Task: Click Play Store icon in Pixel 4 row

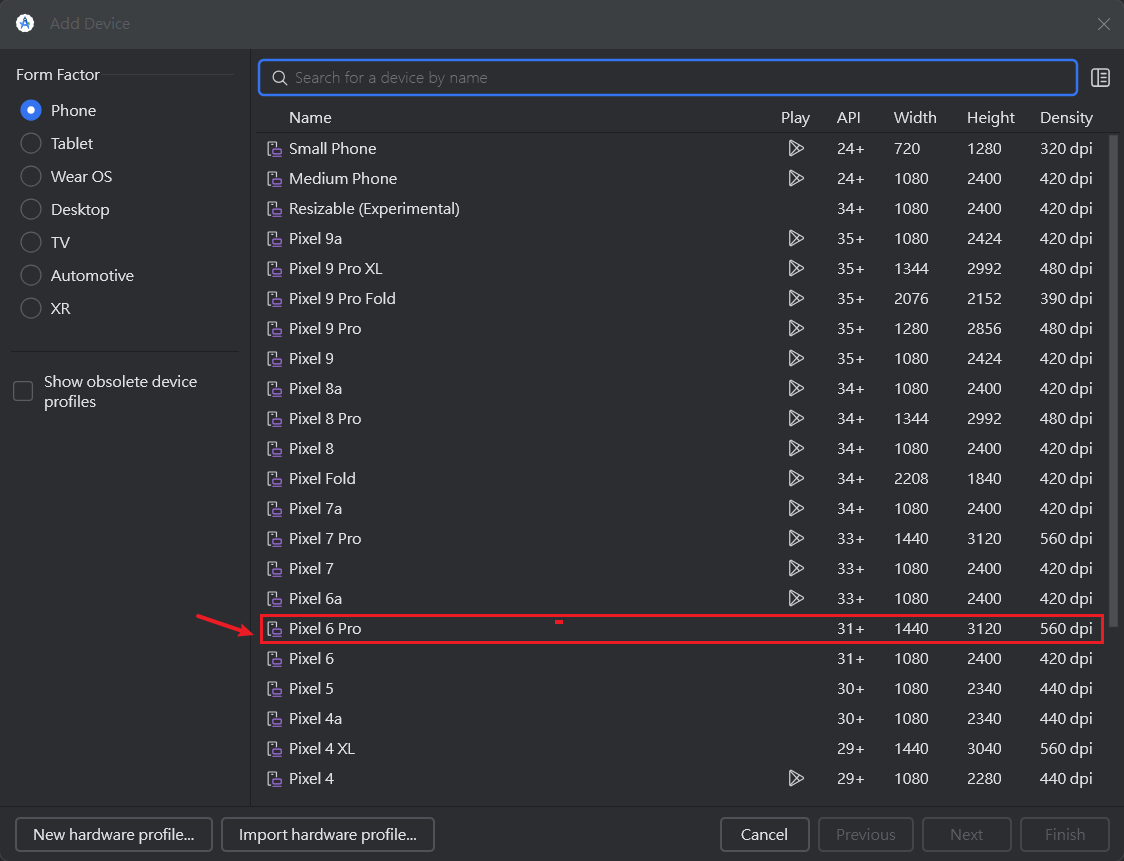Action: point(796,779)
